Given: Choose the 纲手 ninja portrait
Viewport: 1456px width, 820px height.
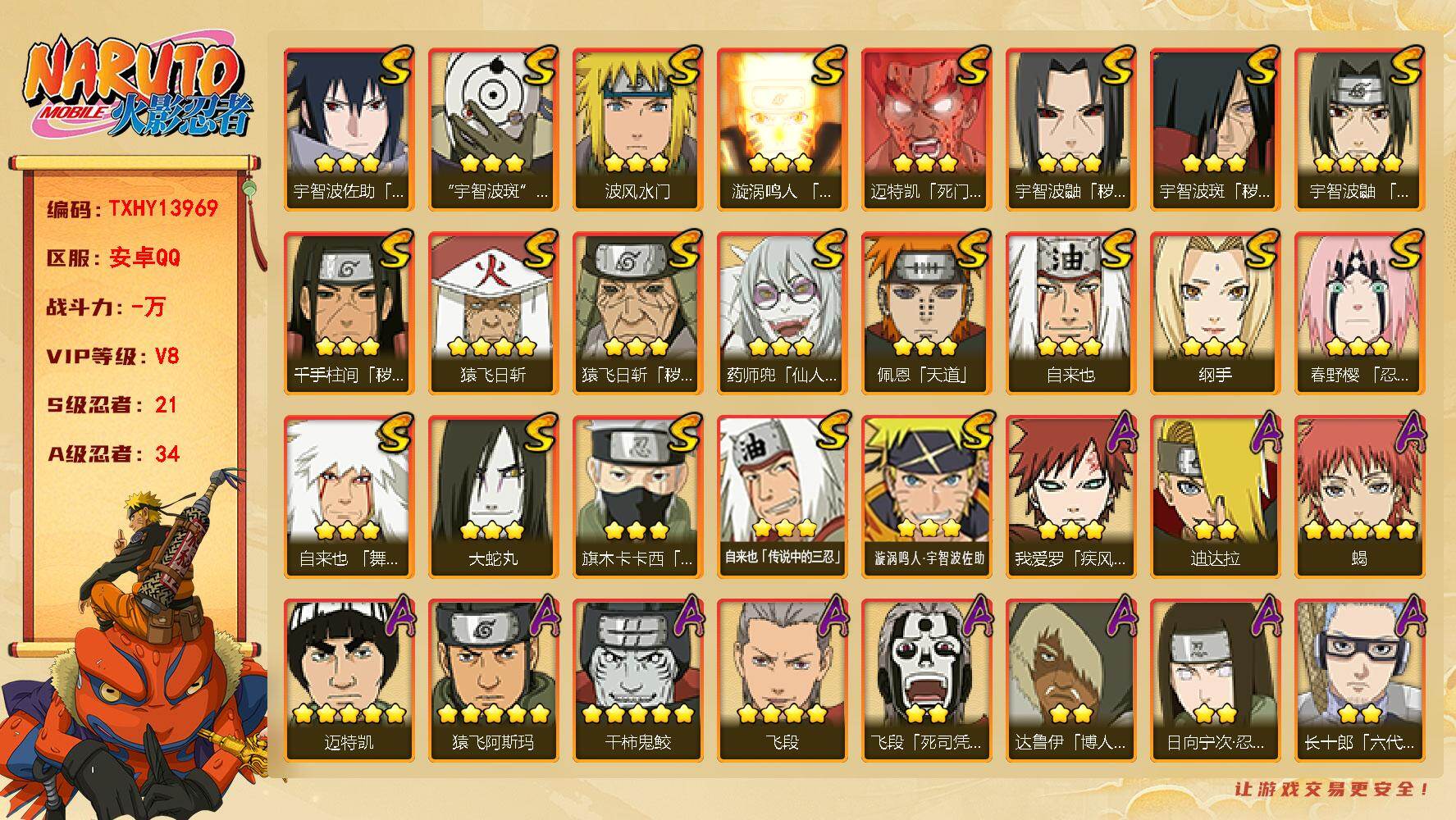Looking at the screenshot, I should [x=1215, y=313].
